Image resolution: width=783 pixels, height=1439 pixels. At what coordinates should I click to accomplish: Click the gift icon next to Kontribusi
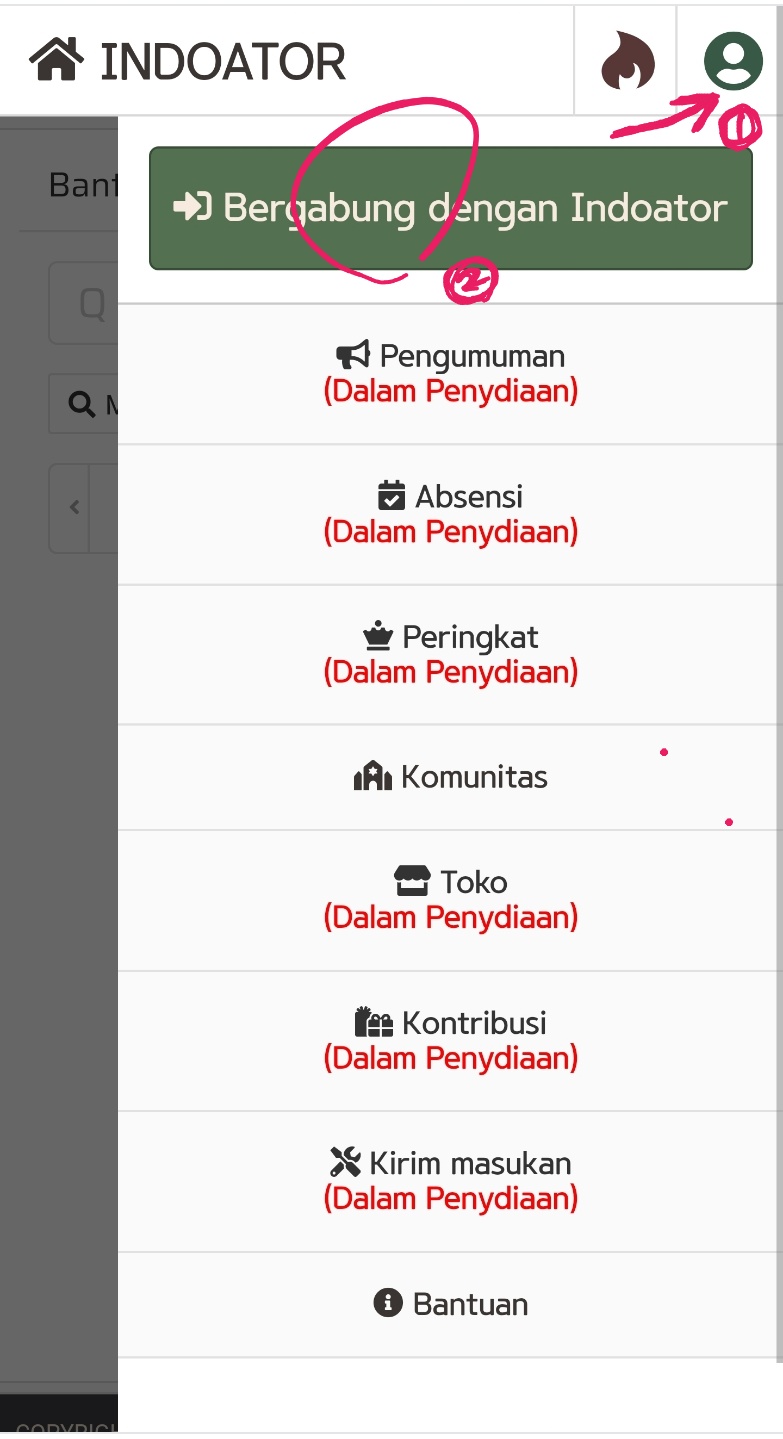(x=373, y=1022)
